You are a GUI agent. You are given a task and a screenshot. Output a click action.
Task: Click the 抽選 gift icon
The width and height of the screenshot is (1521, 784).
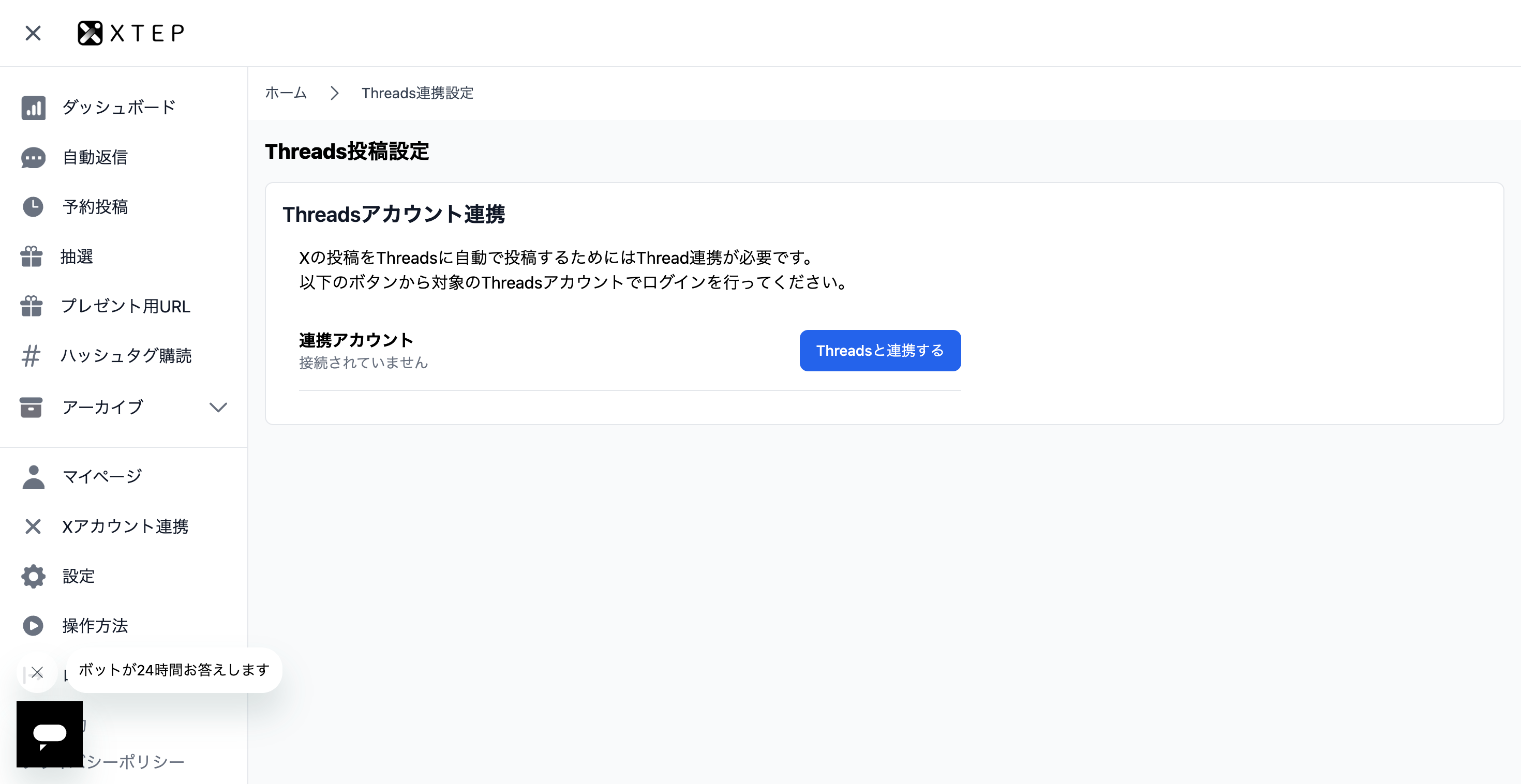31,257
